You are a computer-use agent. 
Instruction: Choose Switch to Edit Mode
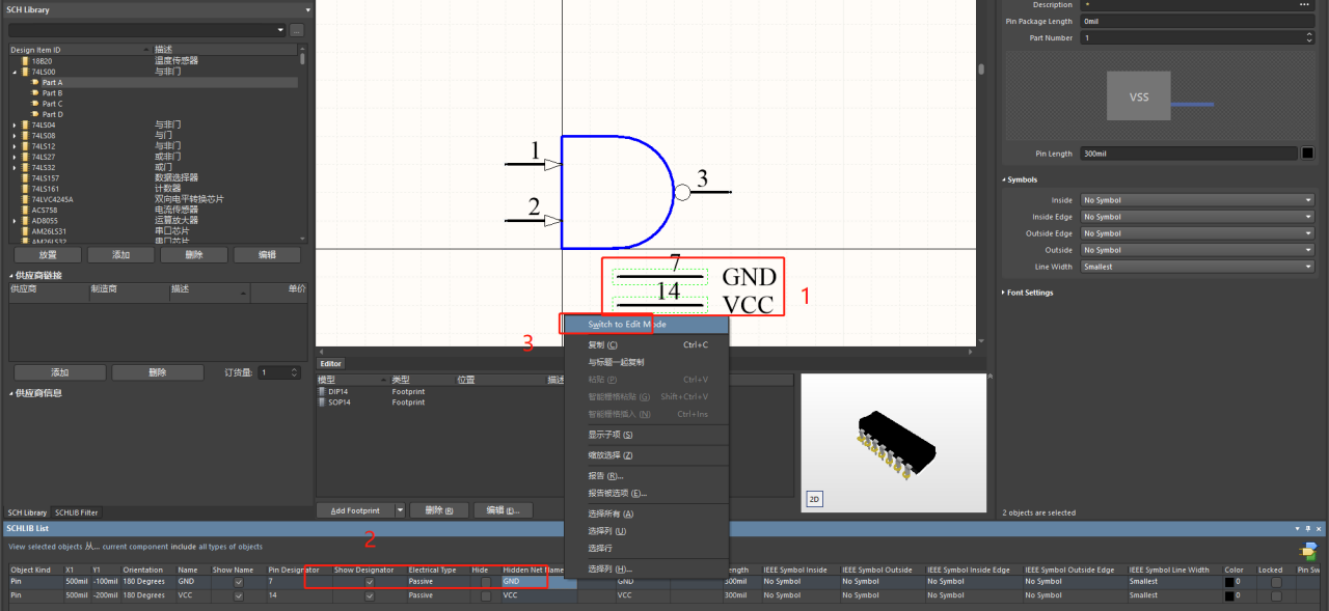(646, 324)
